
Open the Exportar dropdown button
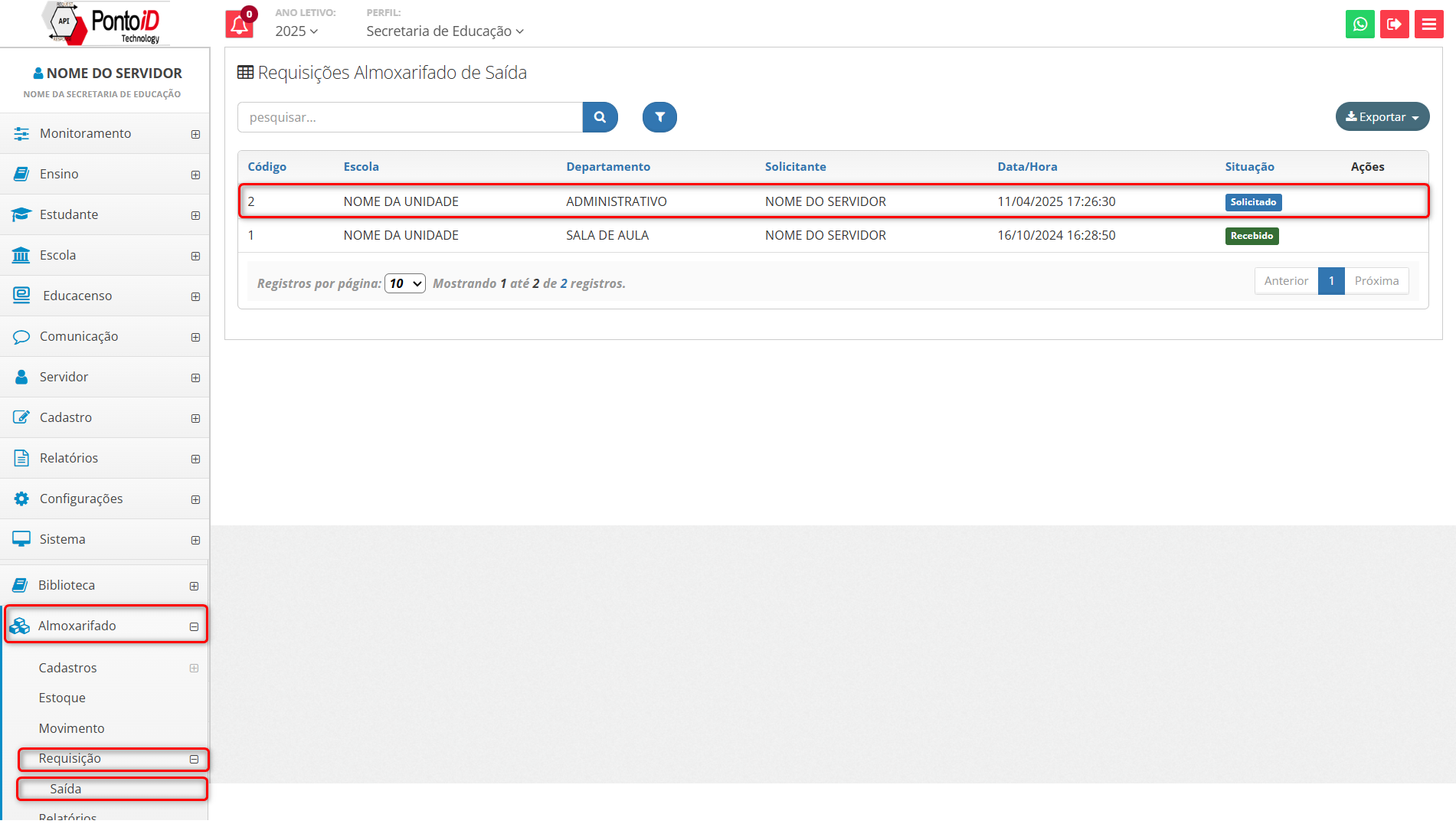point(1382,116)
